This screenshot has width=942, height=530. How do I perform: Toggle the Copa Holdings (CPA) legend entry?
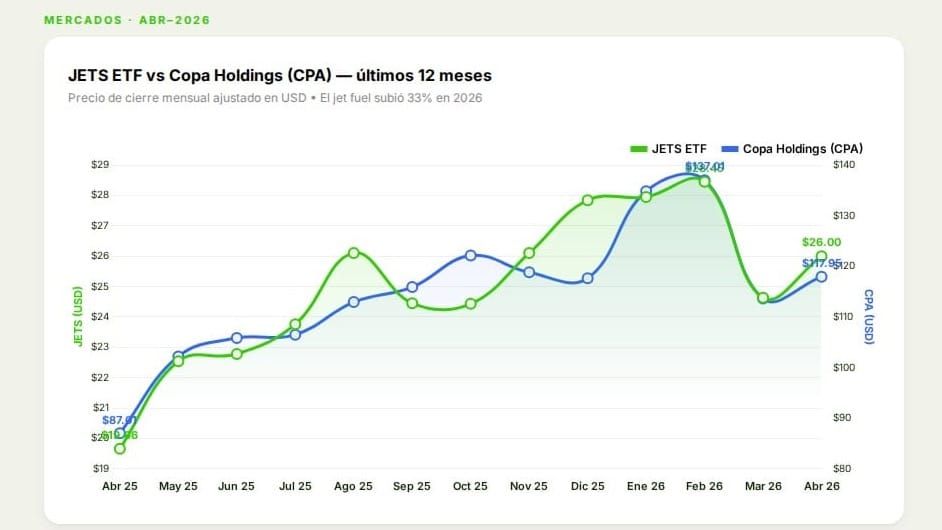(x=792, y=149)
